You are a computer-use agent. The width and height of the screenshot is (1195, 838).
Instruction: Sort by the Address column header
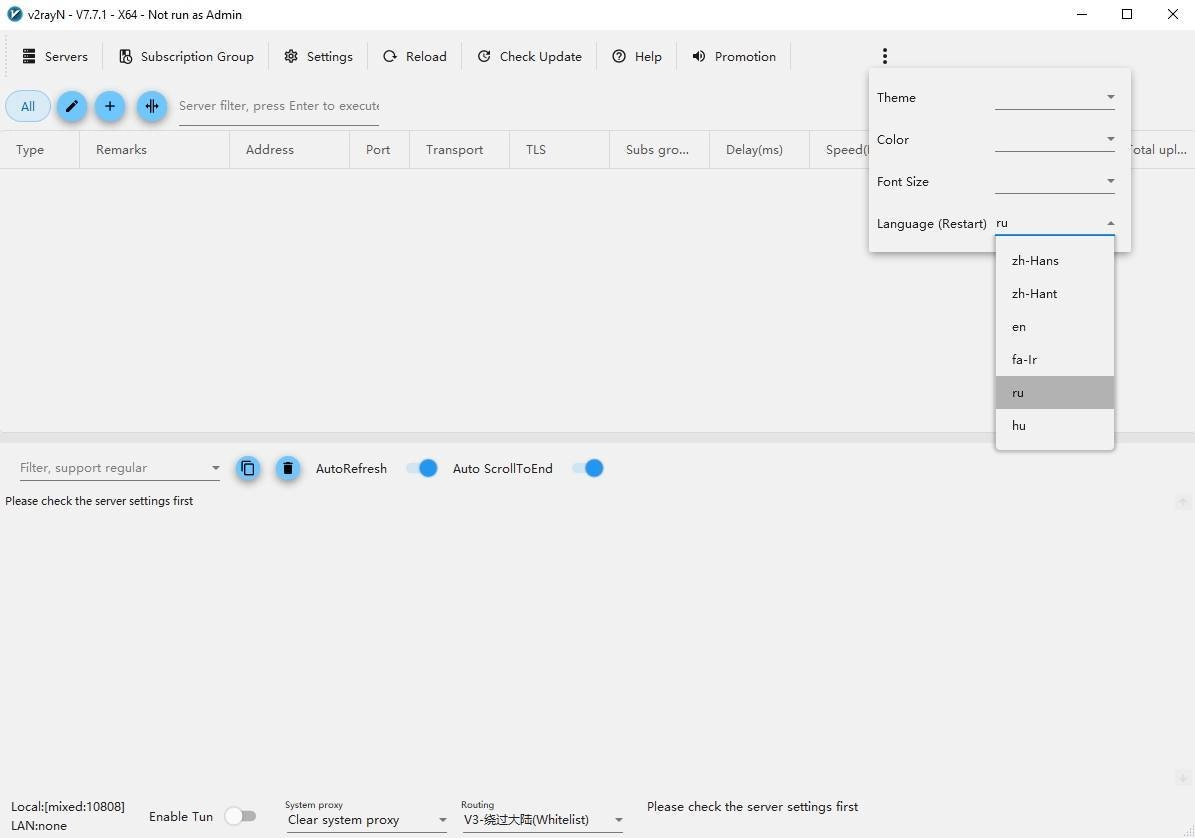point(290,149)
